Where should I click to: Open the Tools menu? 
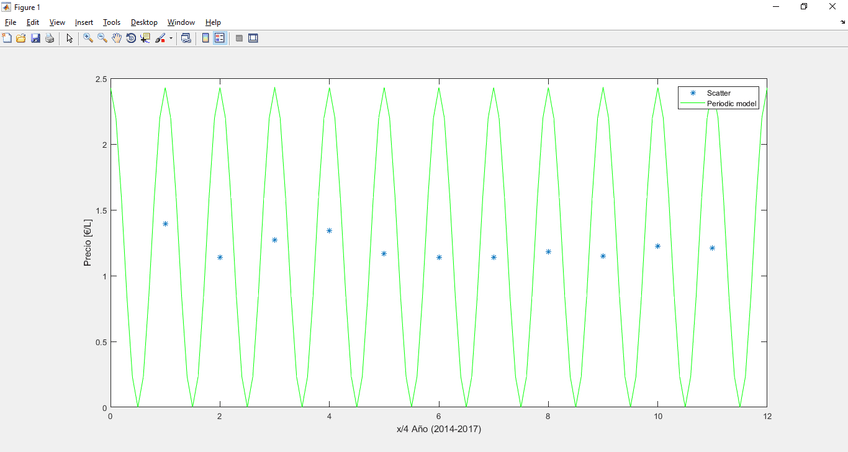click(x=111, y=22)
